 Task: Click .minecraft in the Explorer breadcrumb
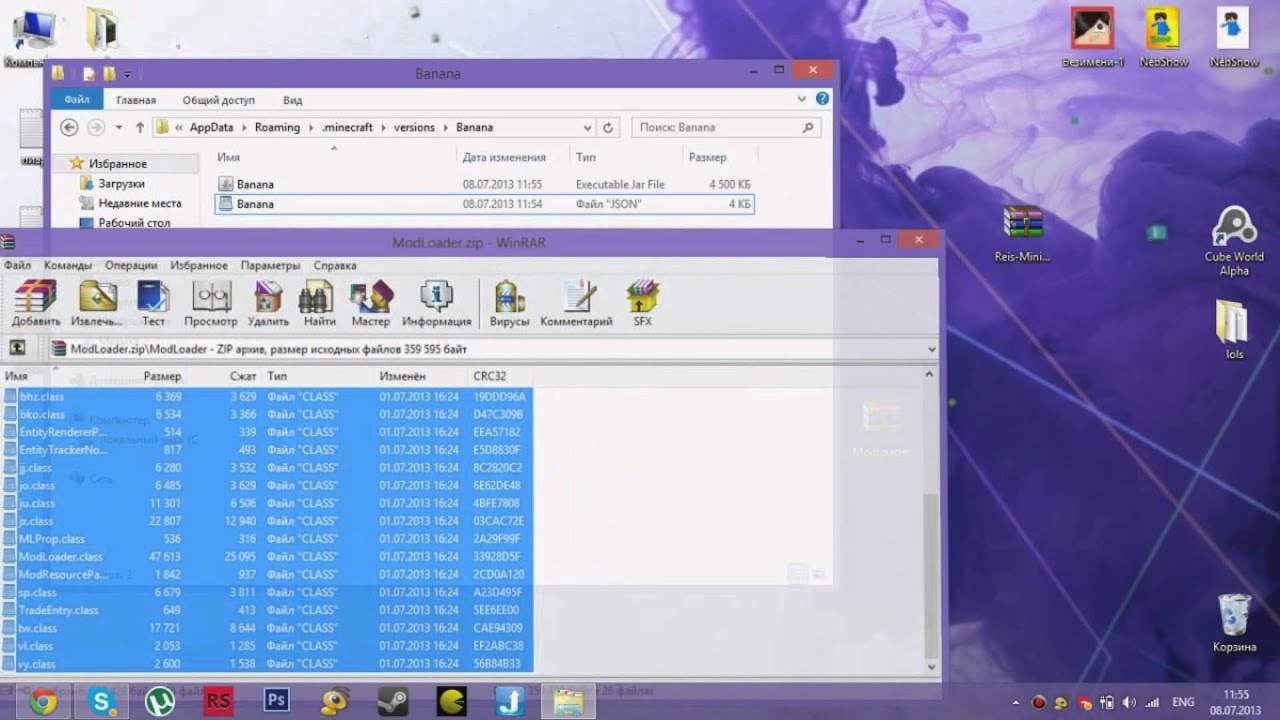point(346,127)
